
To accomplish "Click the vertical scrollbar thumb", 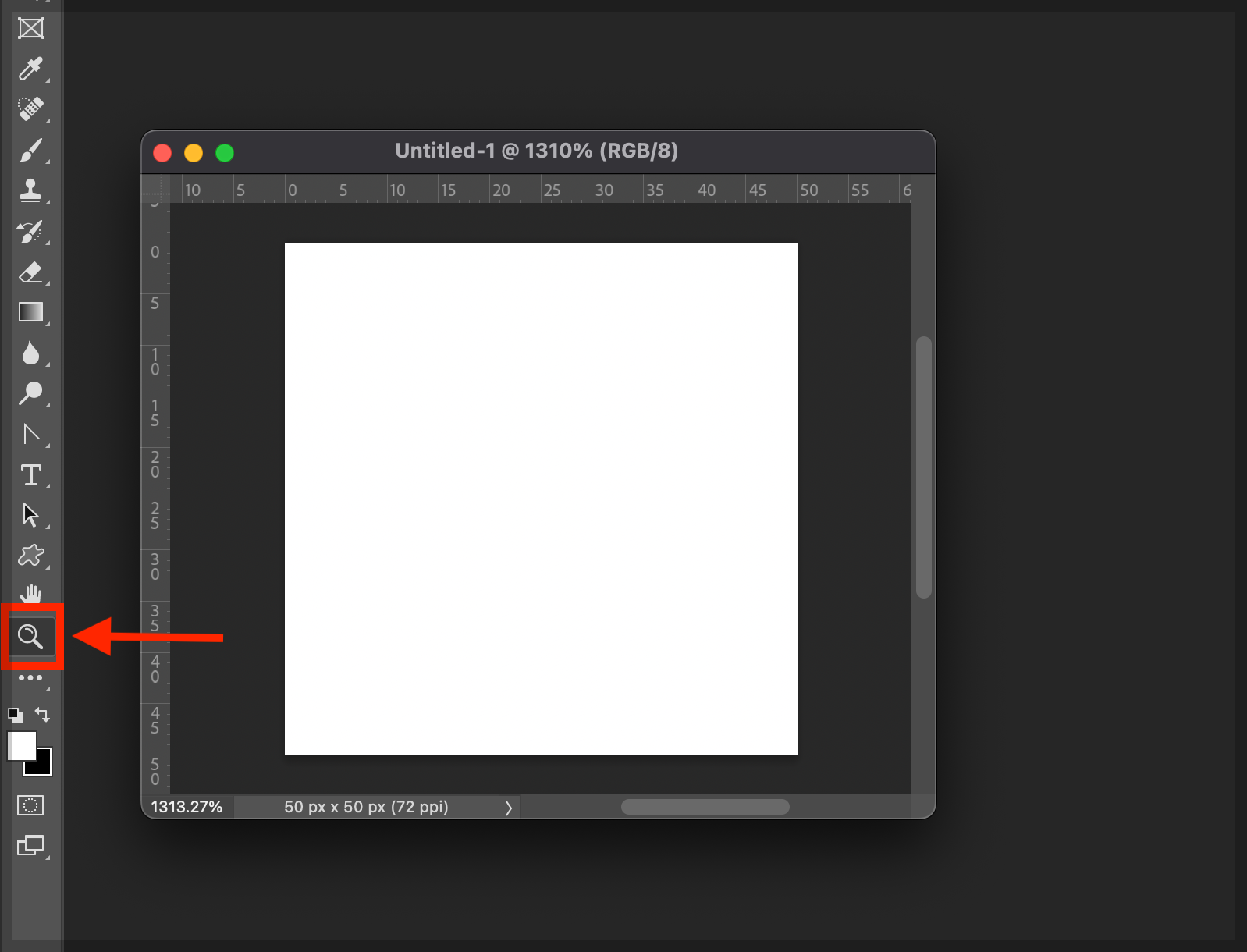I will tap(924, 467).
